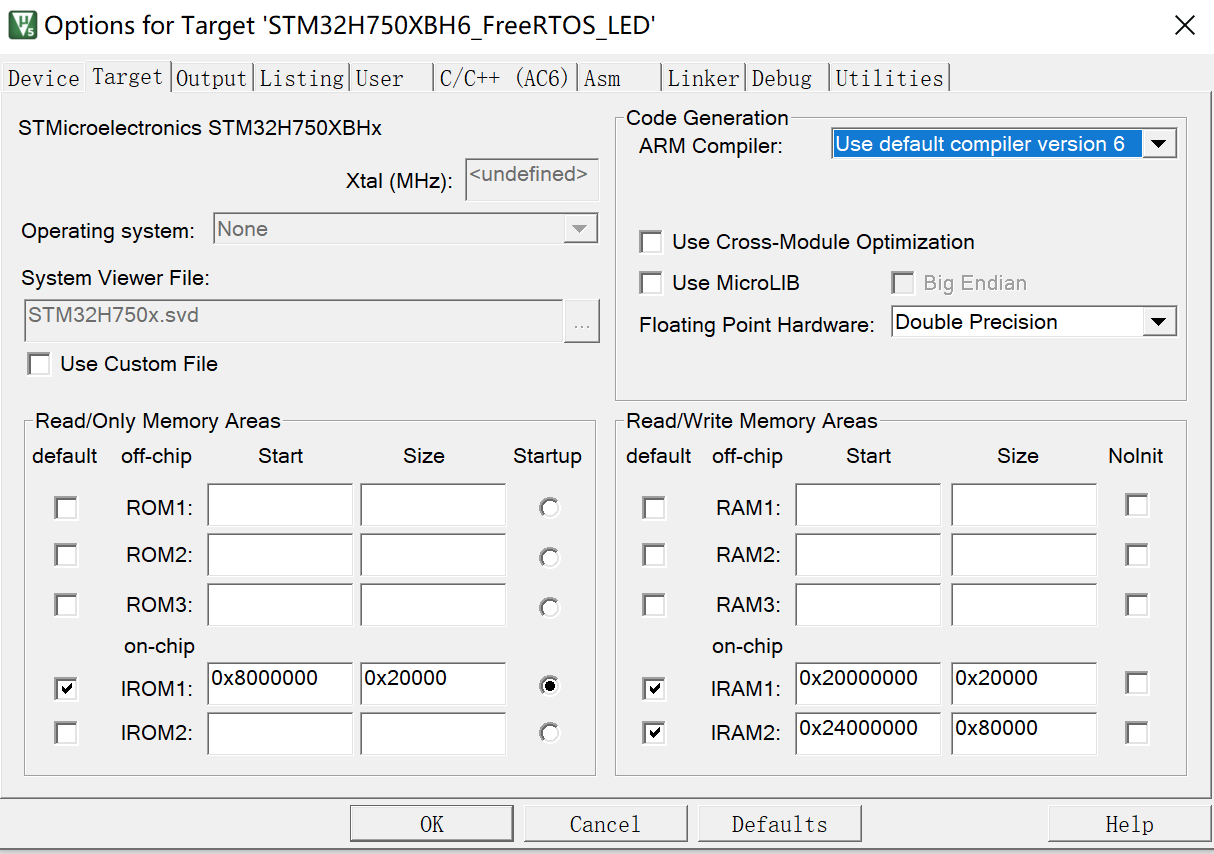The width and height of the screenshot is (1214, 854).
Task: Open Help for target options
Action: pos(1129,824)
